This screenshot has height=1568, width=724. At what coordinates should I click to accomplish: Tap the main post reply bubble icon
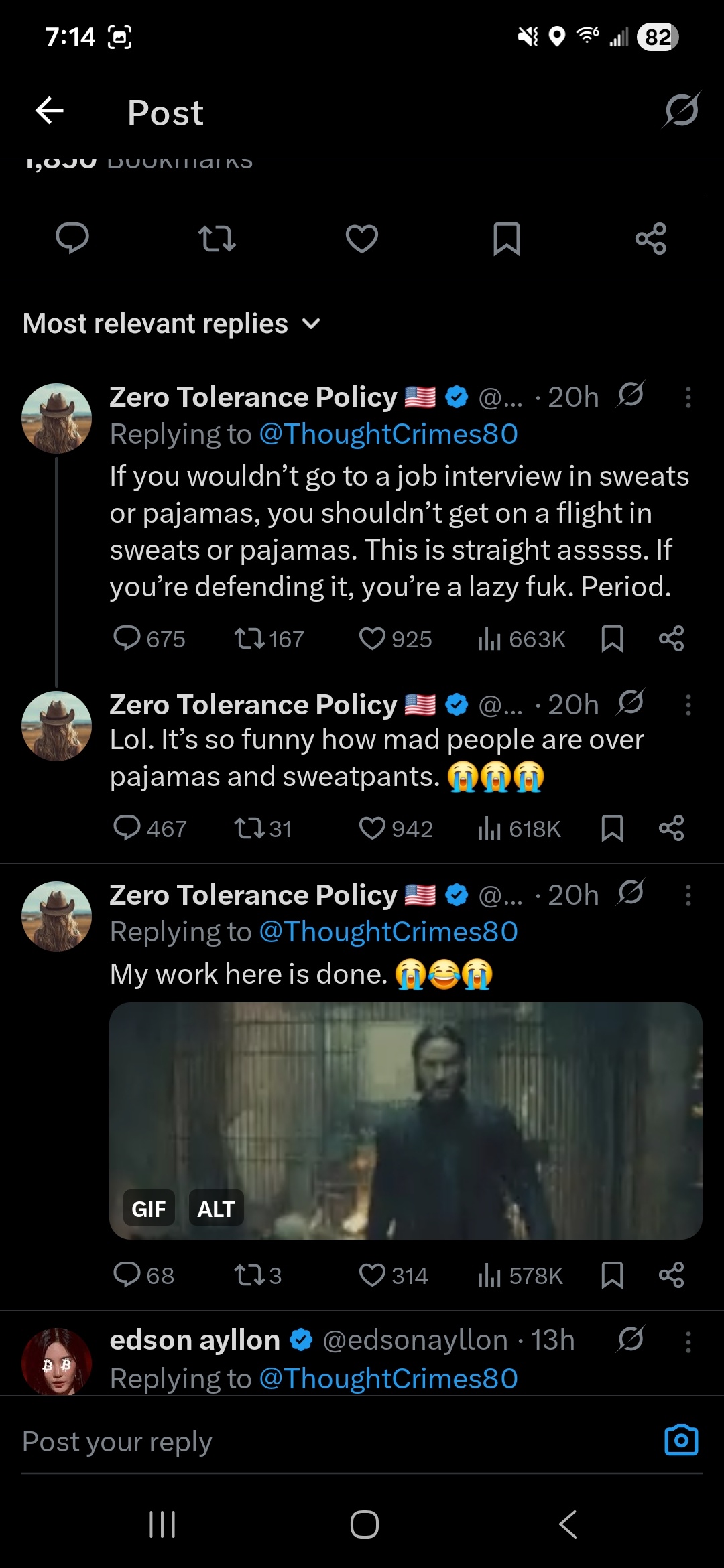[x=72, y=239]
